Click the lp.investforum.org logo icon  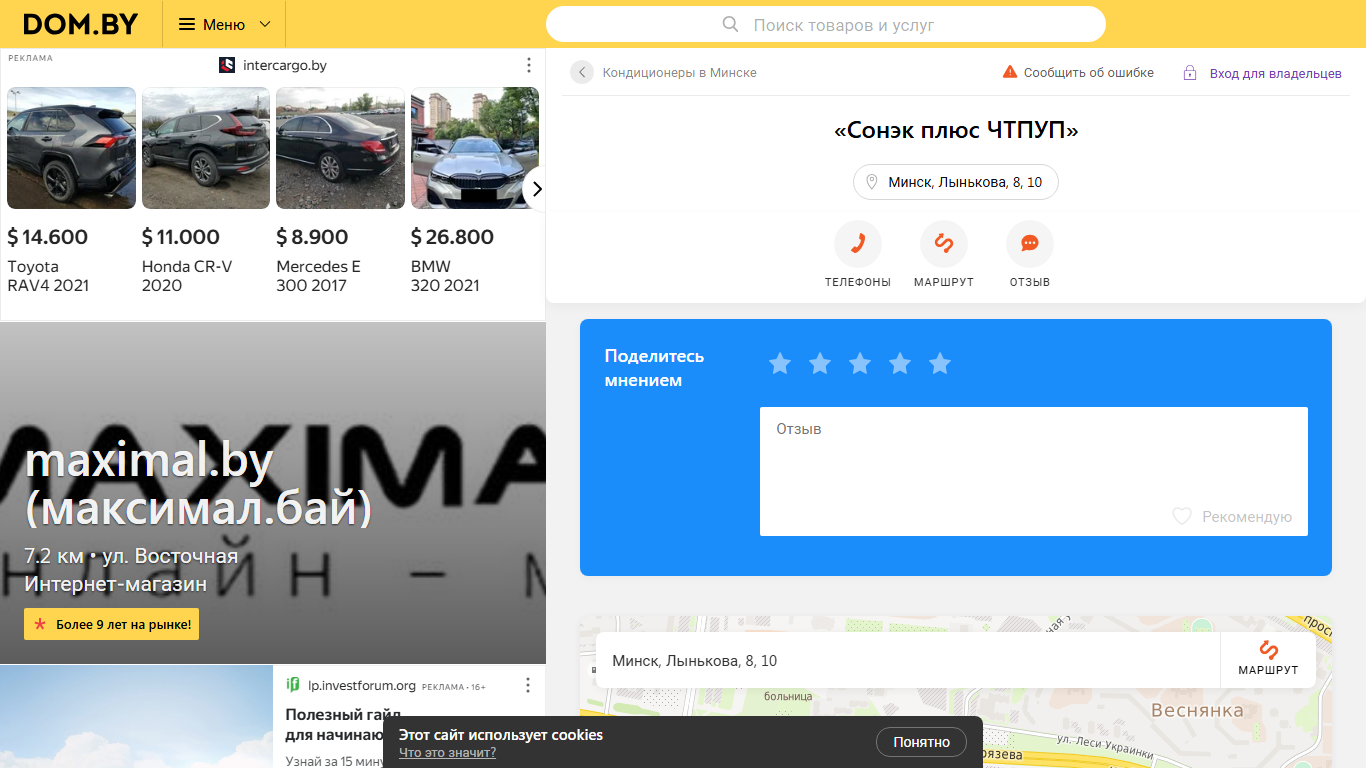(x=293, y=685)
